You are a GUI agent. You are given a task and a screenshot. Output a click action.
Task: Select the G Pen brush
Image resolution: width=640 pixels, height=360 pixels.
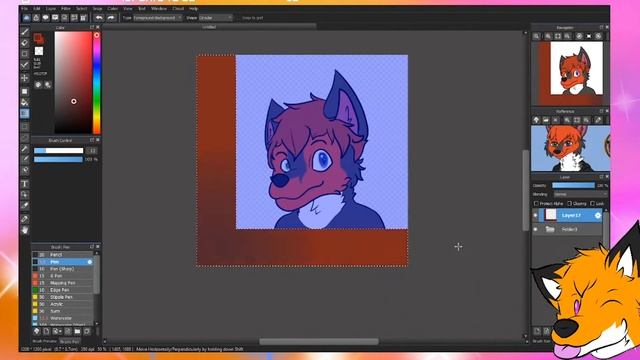tap(62, 276)
